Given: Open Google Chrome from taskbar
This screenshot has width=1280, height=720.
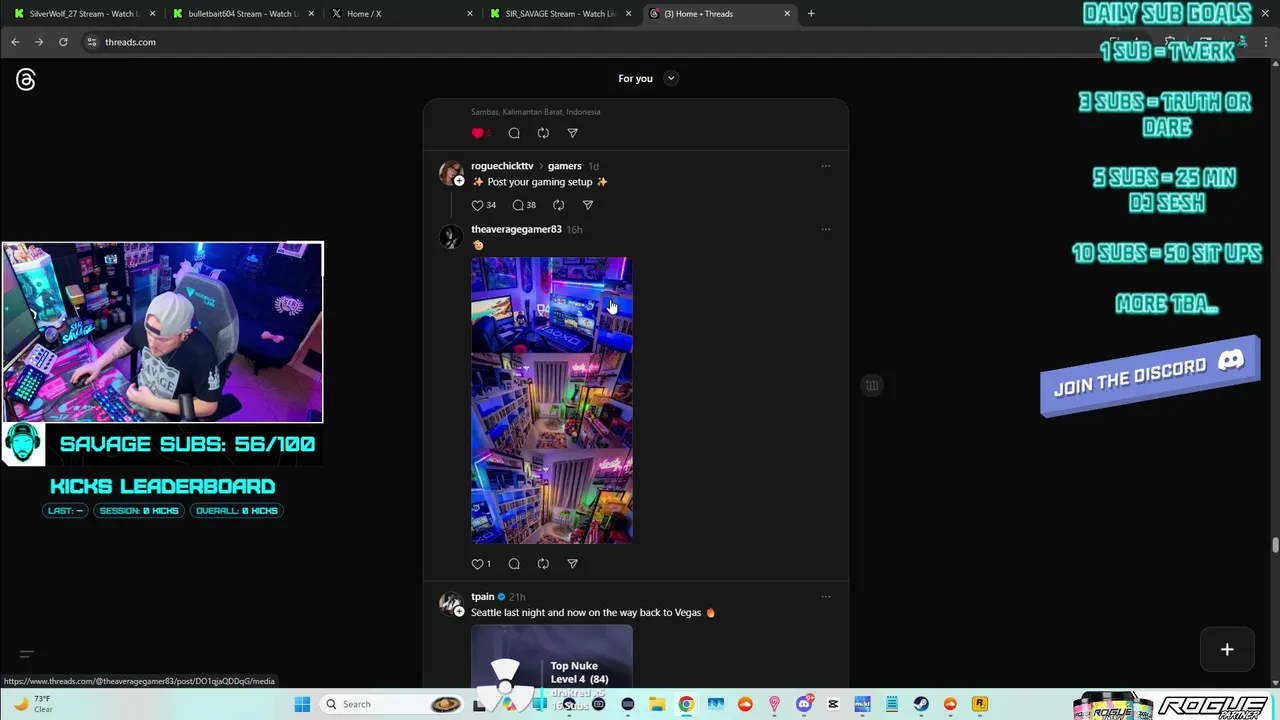Looking at the screenshot, I should tap(686, 704).
